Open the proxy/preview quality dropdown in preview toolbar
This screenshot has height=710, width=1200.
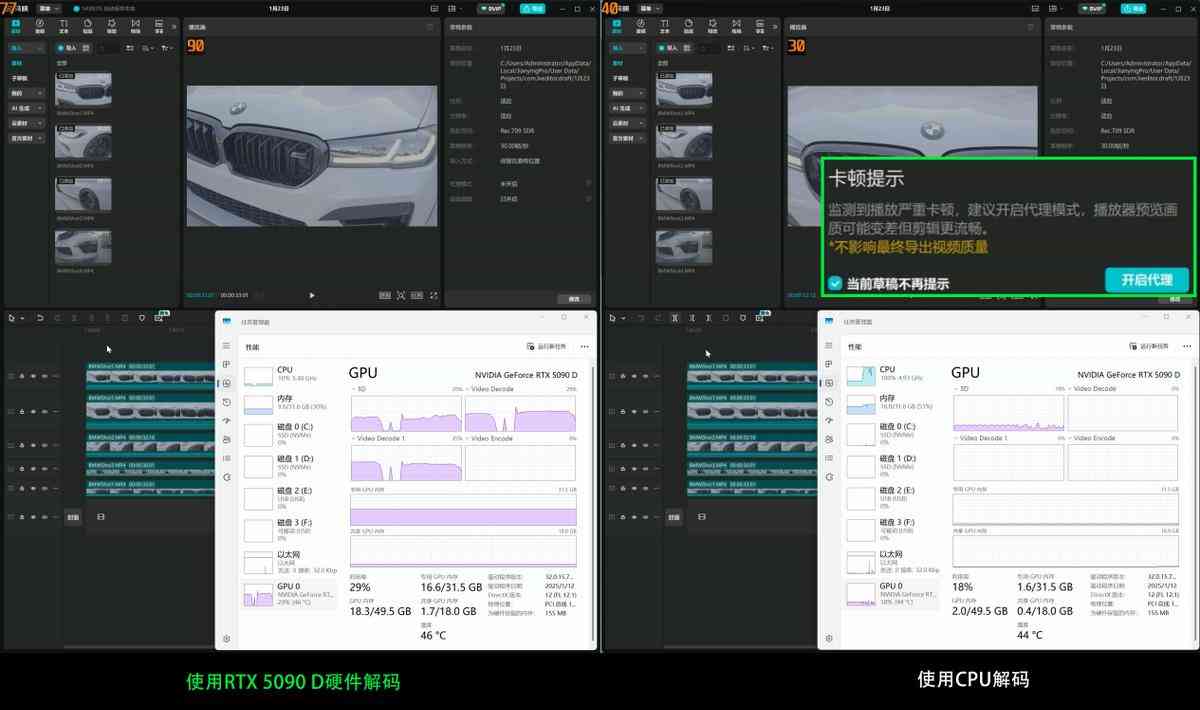385,295
